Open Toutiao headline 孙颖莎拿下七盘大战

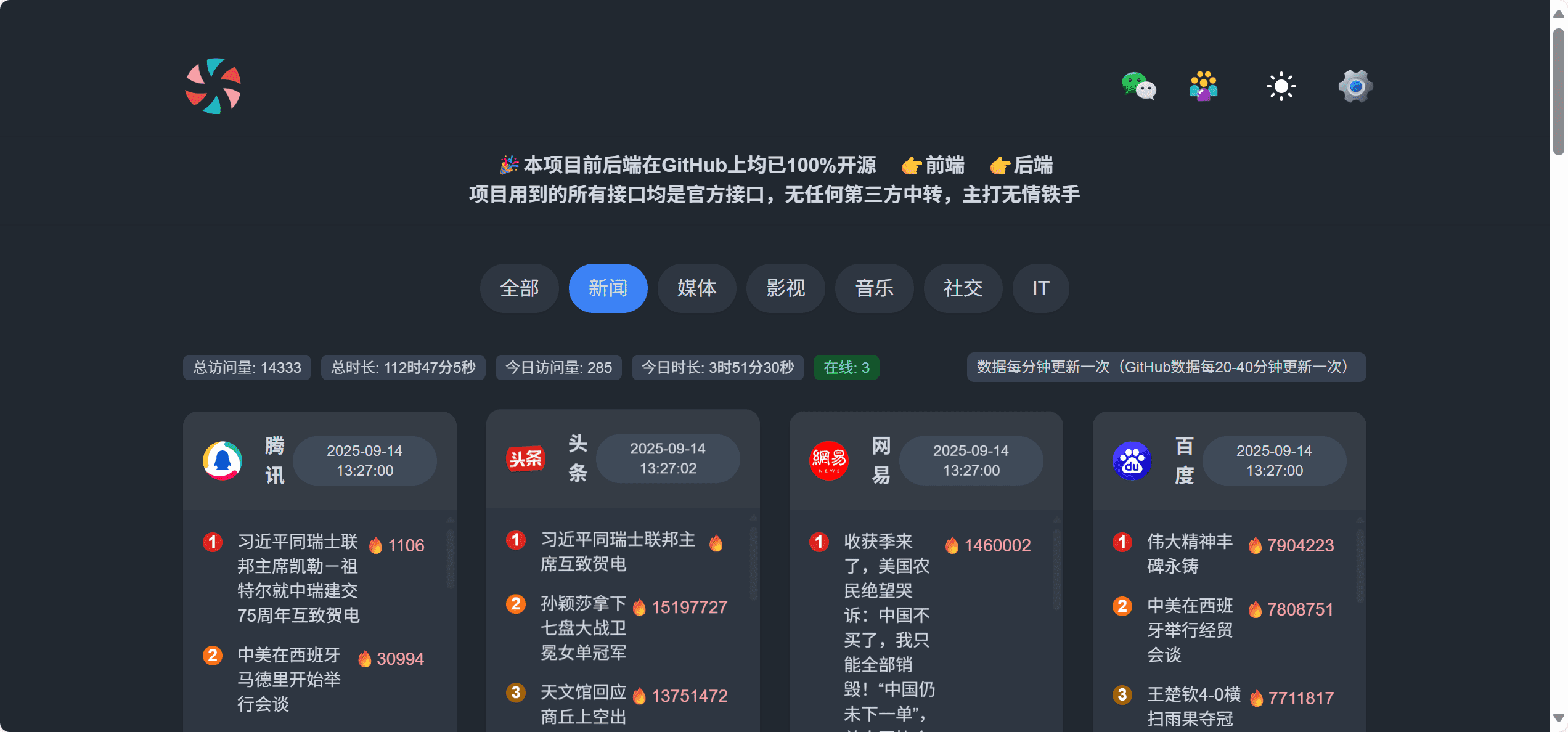(x=584, y=628)
